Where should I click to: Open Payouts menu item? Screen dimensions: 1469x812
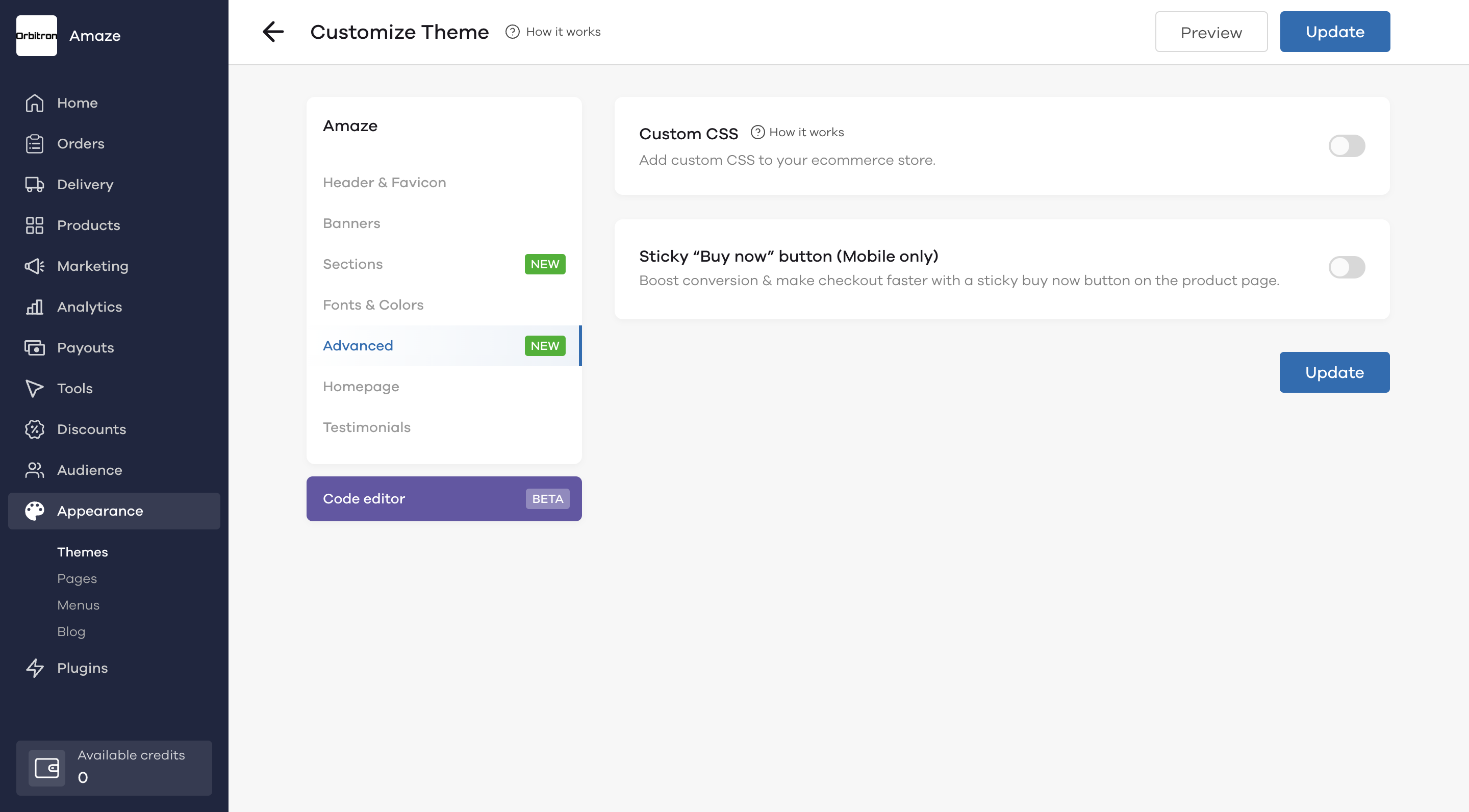(x=114, y=347)
